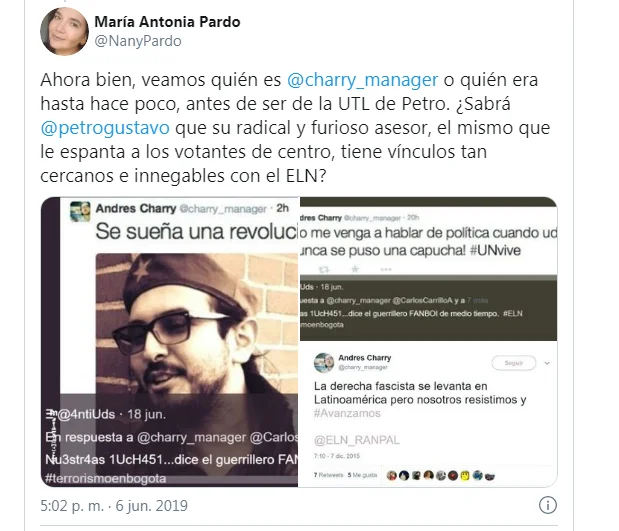619x531 pixels.
Task: Click the María Antonia Pardo display name
Action: click(167, 22)
